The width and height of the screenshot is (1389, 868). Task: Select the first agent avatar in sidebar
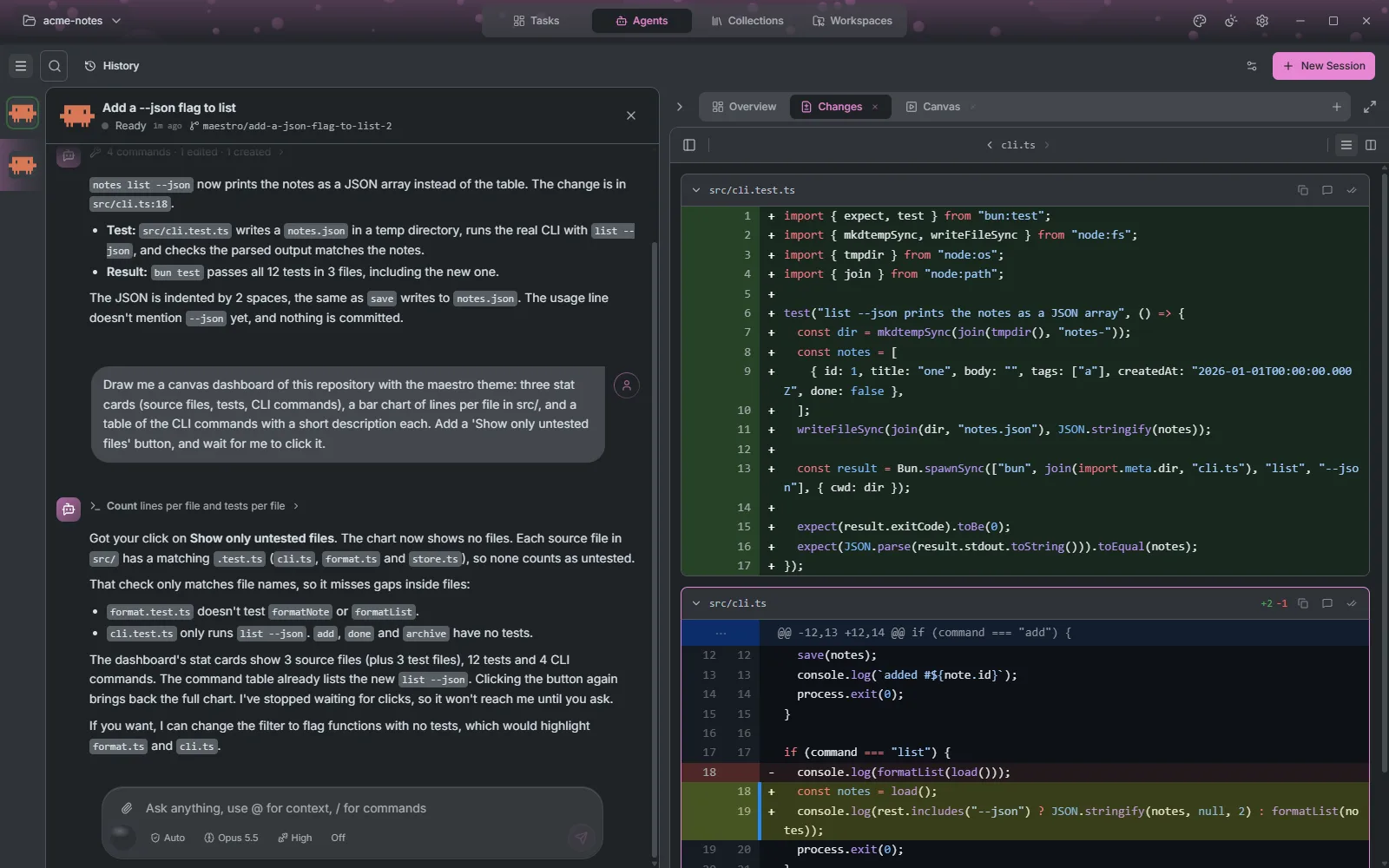pos(23,113)
